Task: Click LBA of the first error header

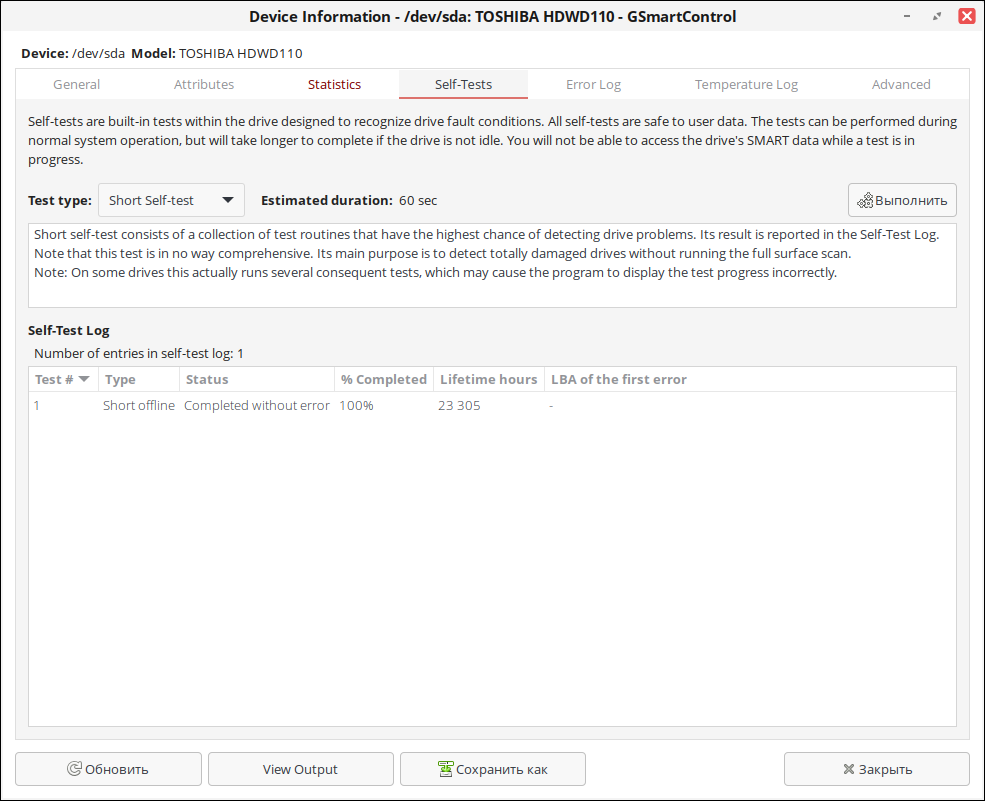Action: 618,380
